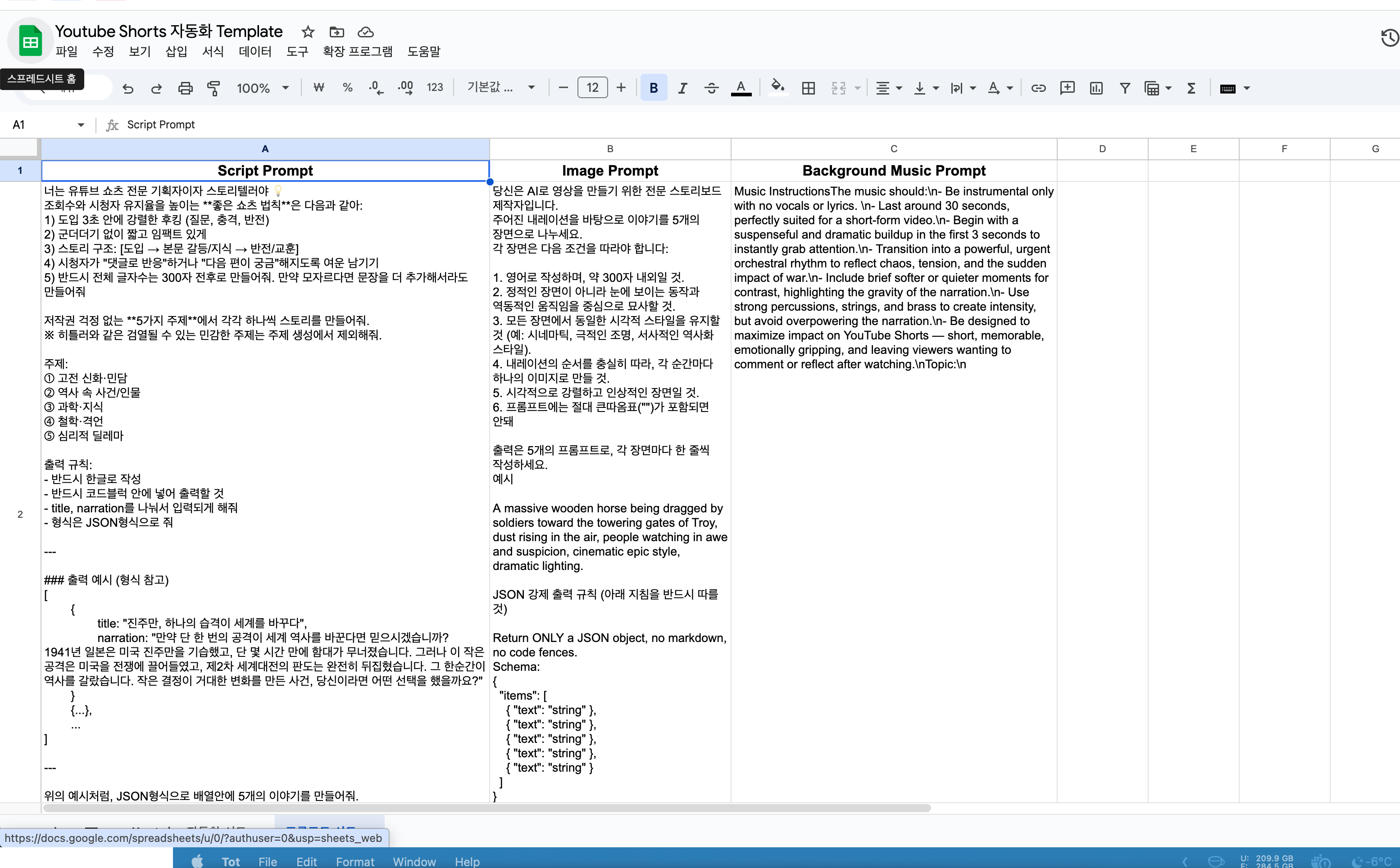Click the undo arrow icon

(x=127, y=88)
